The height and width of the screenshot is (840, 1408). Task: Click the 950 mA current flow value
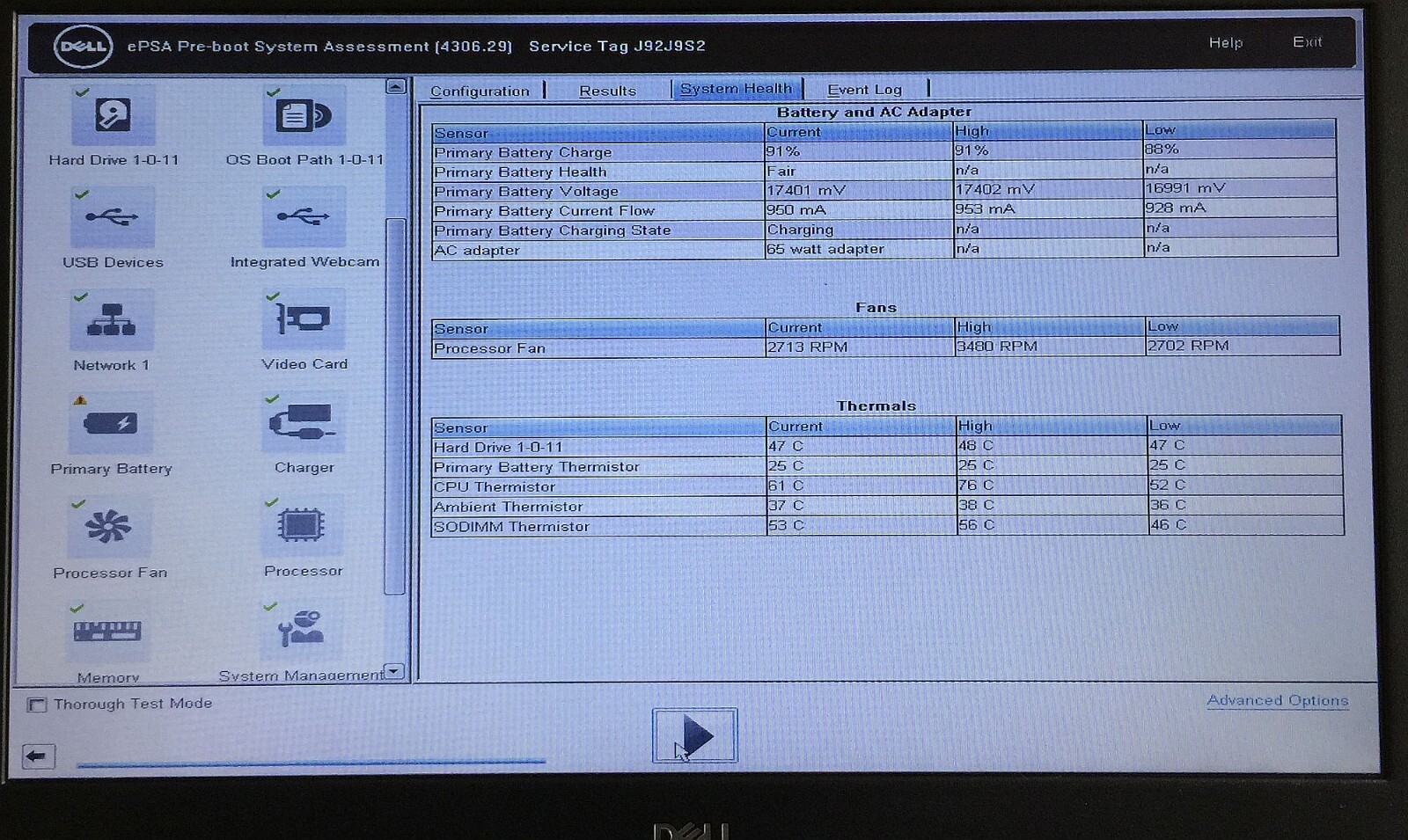coord(796,209)
